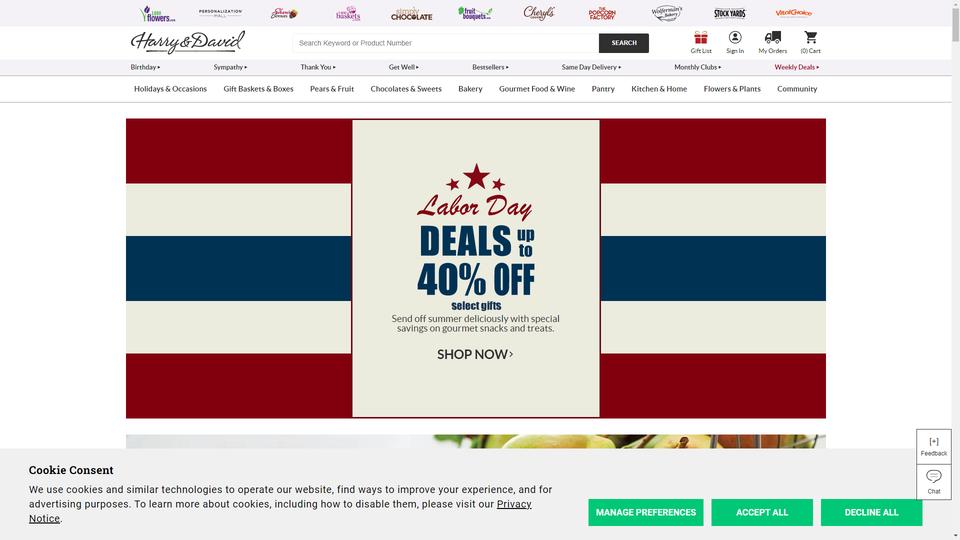Accept all cookies
960x540 pixels.
(x=762, y=512)
